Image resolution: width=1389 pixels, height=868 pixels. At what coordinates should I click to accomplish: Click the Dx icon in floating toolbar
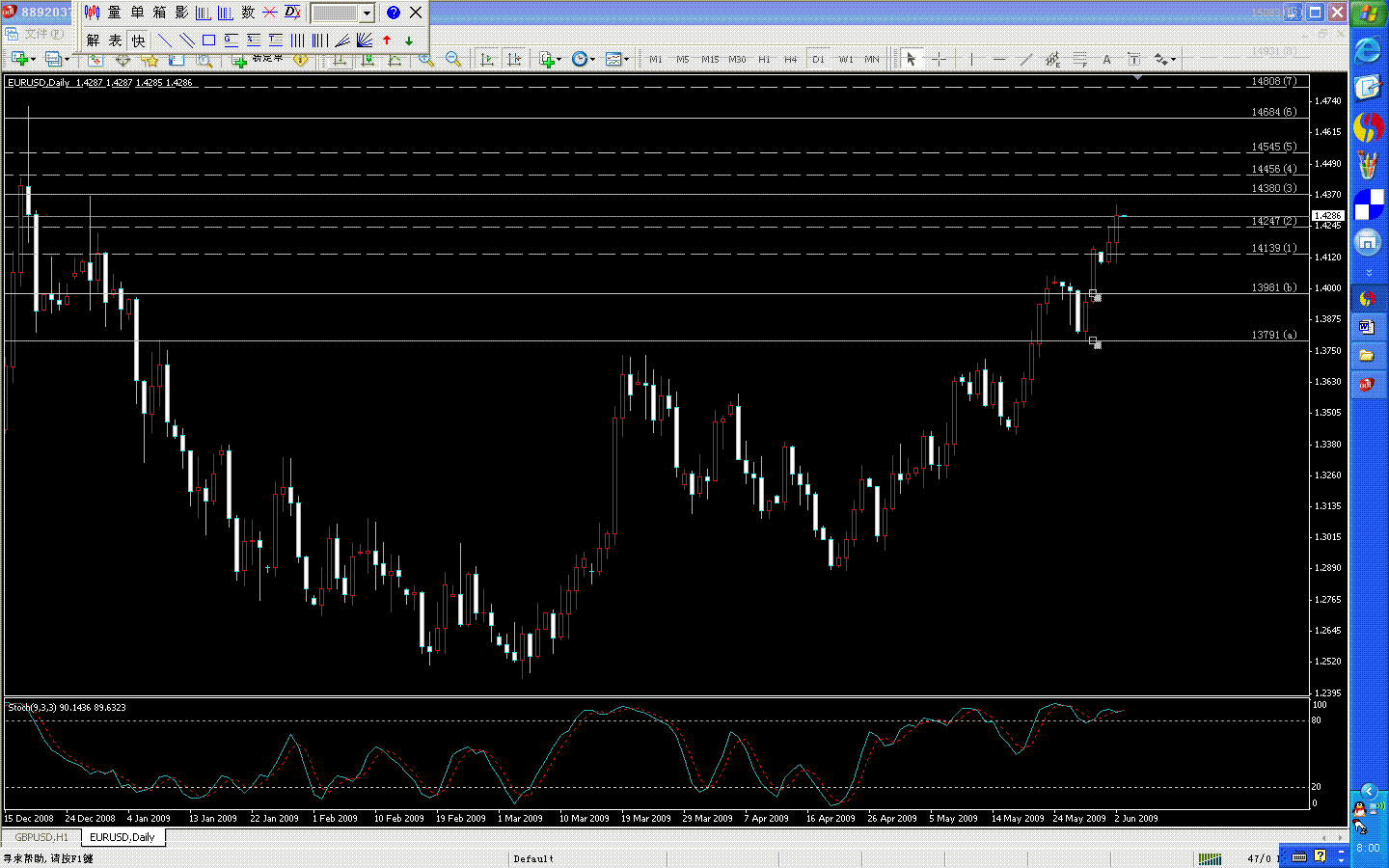[x=292, y=13]
